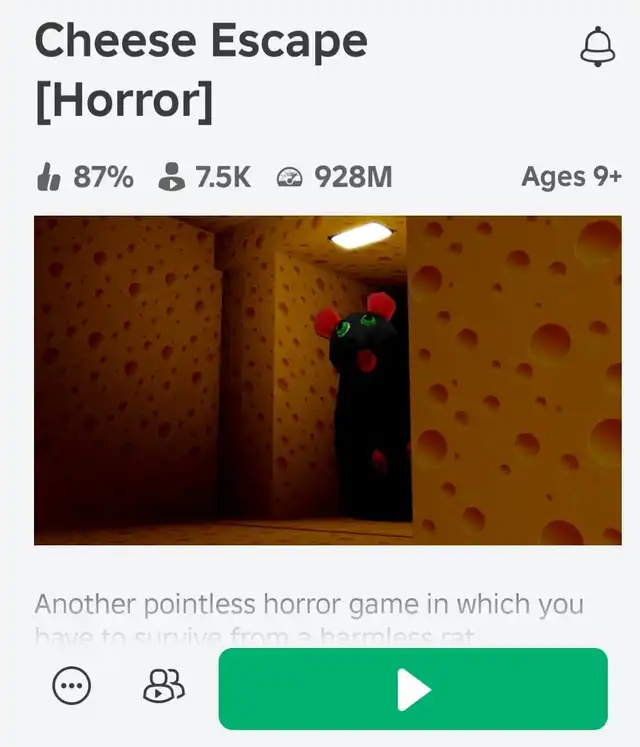
Task: Tap the notification bell icon
Action: [598, 47]
